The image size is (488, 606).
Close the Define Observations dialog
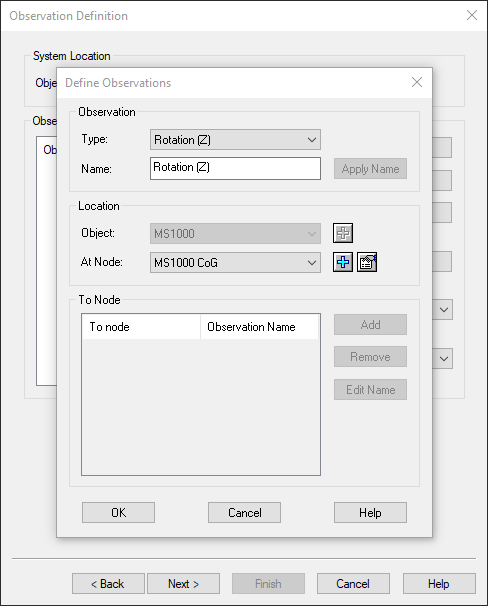[417, 82]
